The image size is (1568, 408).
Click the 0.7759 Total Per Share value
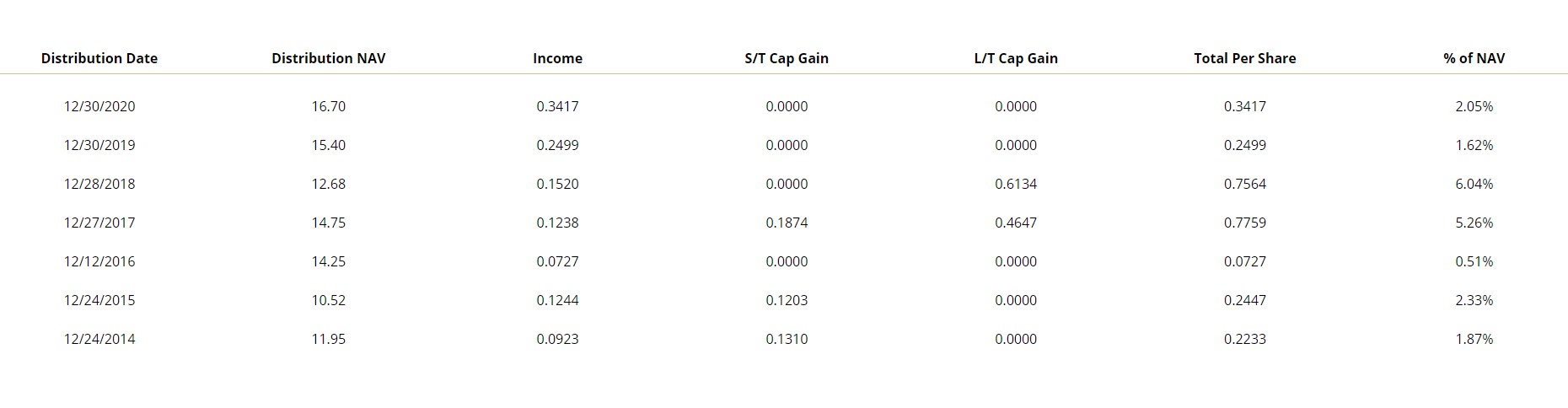click(1245, 223)
